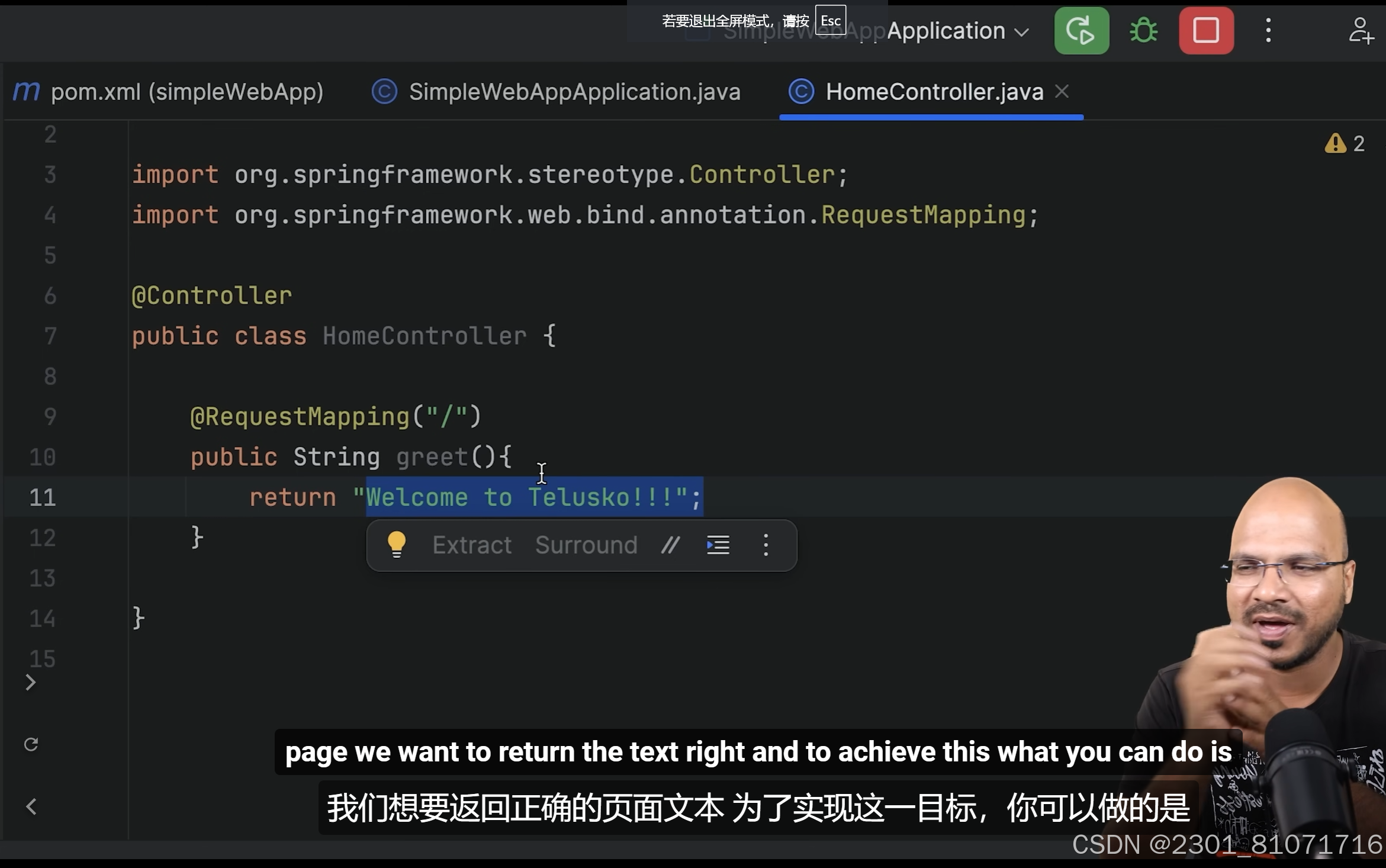Open the top toolbar three-dots More menu

pos(1268,31)
